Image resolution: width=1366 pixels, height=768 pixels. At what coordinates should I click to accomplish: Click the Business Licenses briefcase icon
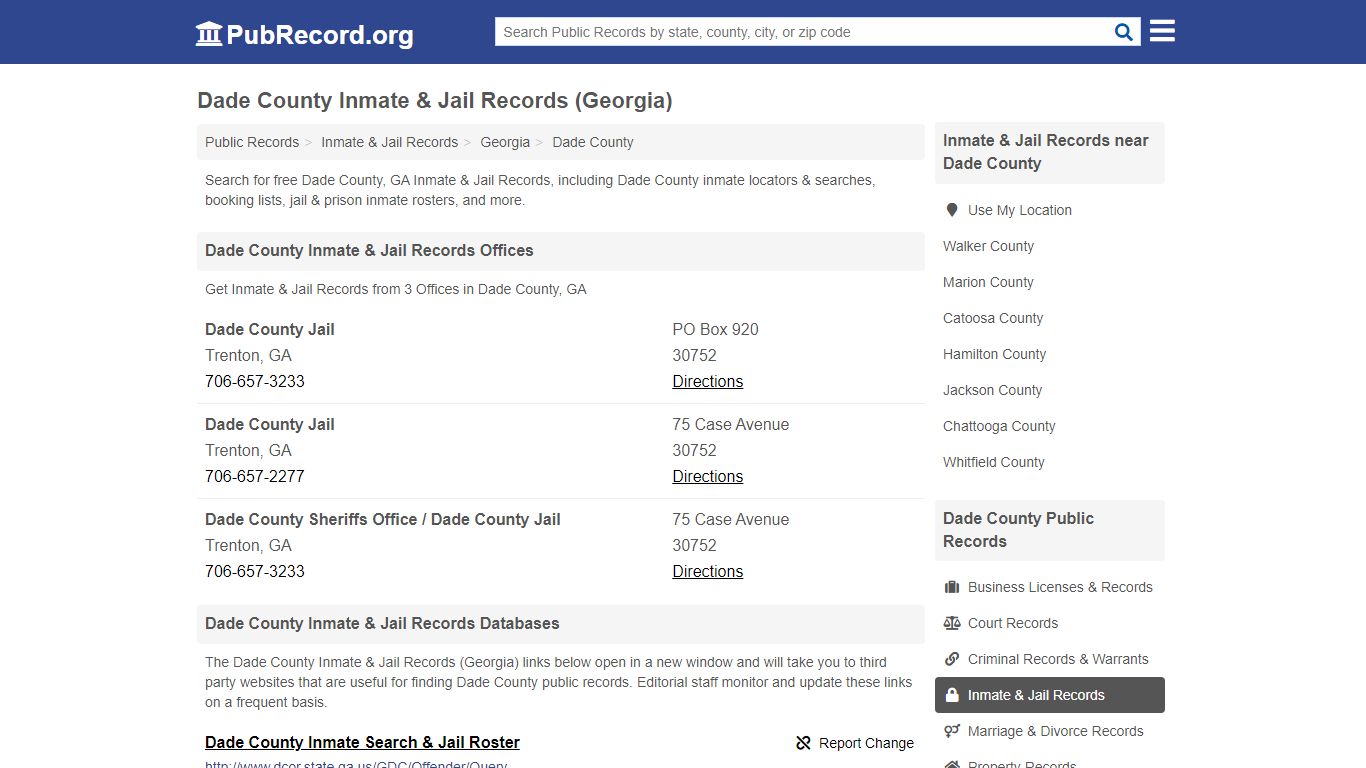[952, 587]
